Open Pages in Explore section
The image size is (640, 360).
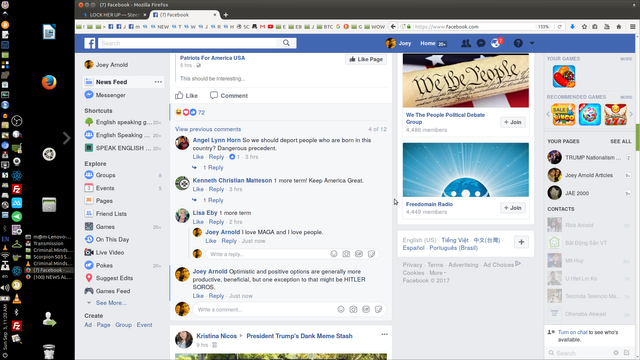[x=104, y=201]
